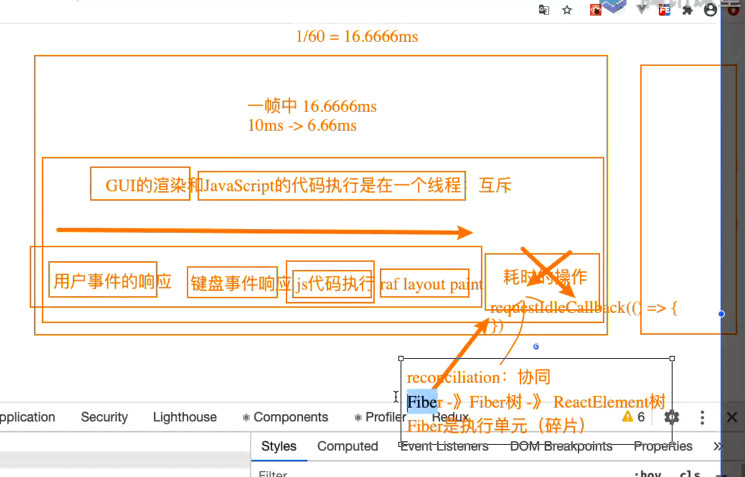Toggle the :hov element state button
Image resolution: width=745 pixels, height=477 pixels.
[649, 474]
